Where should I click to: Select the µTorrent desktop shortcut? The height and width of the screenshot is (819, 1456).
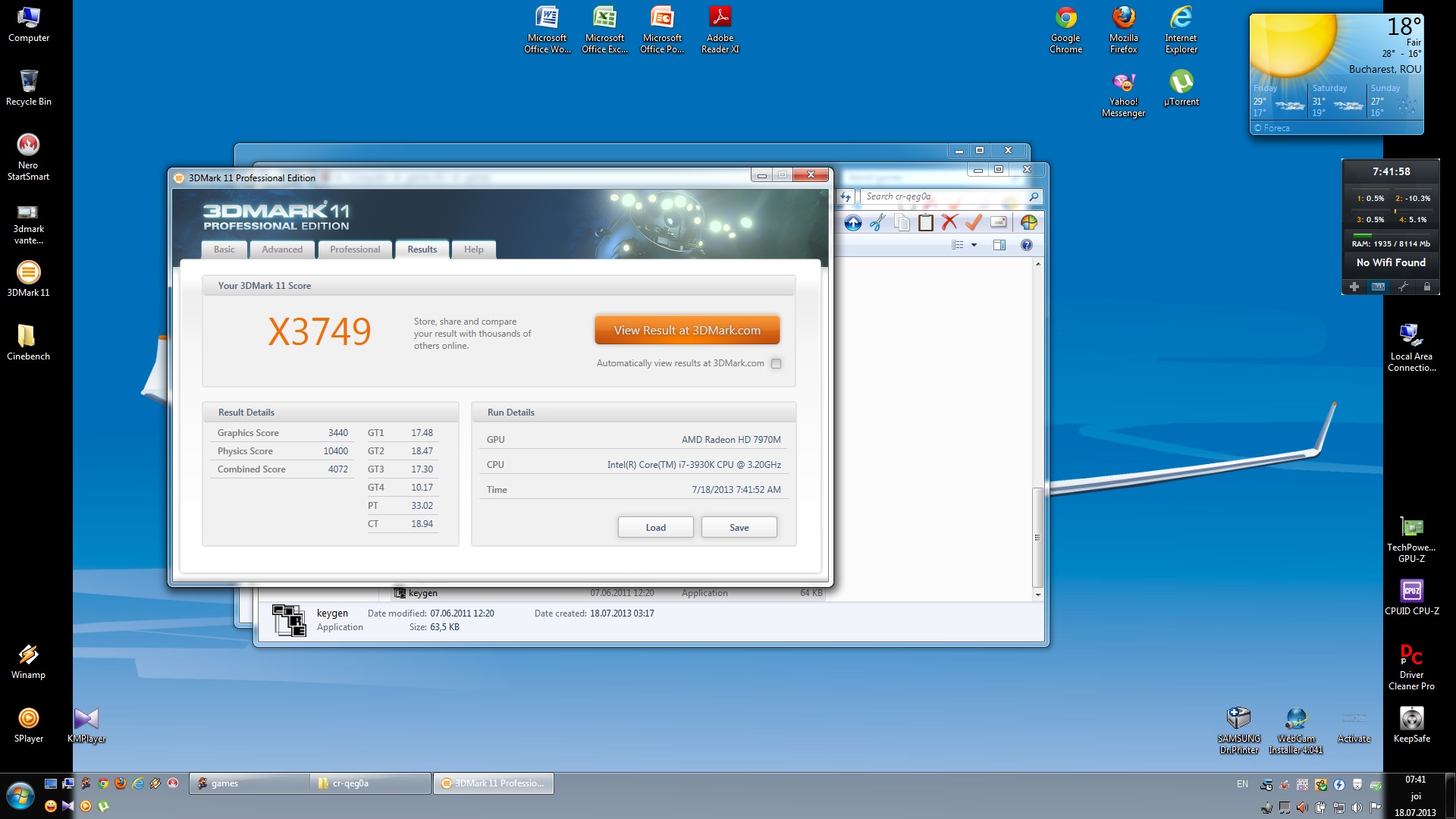click(1181, 88)
